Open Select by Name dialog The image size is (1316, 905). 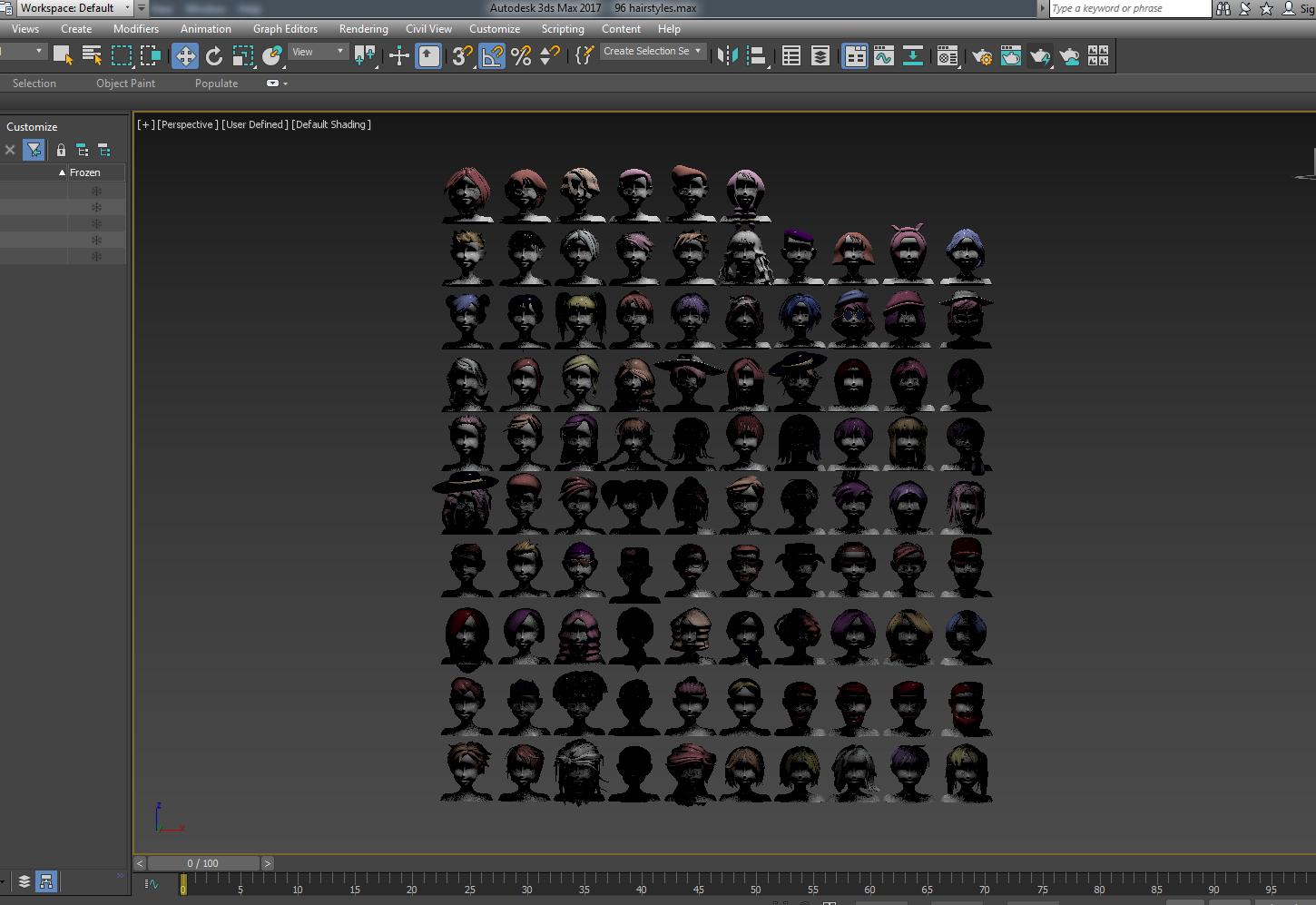coord(92,56)
